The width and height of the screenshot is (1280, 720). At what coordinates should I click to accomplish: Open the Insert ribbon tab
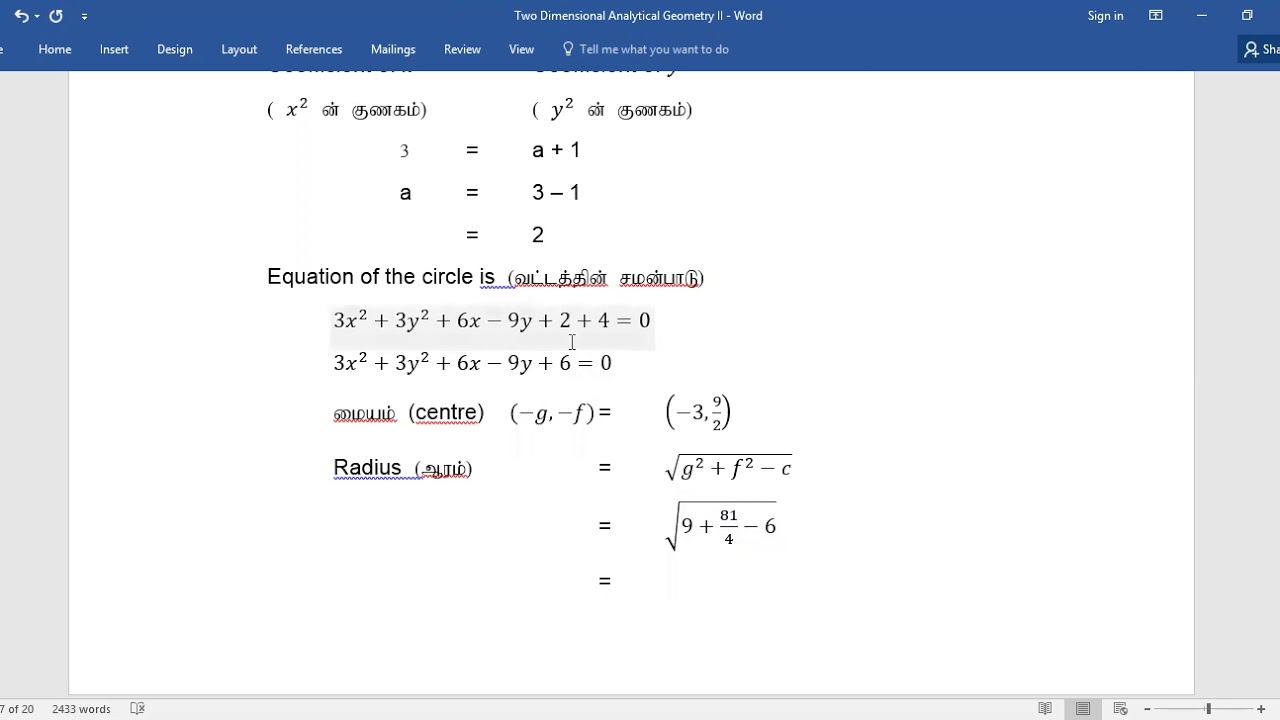point(114,49)
